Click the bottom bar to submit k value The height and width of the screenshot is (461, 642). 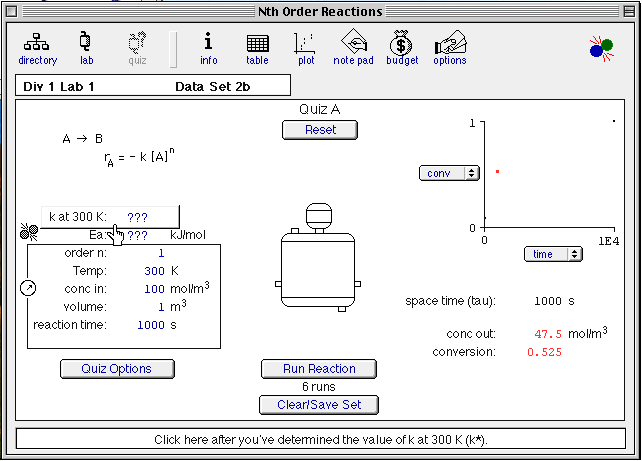tap(320, 439)
